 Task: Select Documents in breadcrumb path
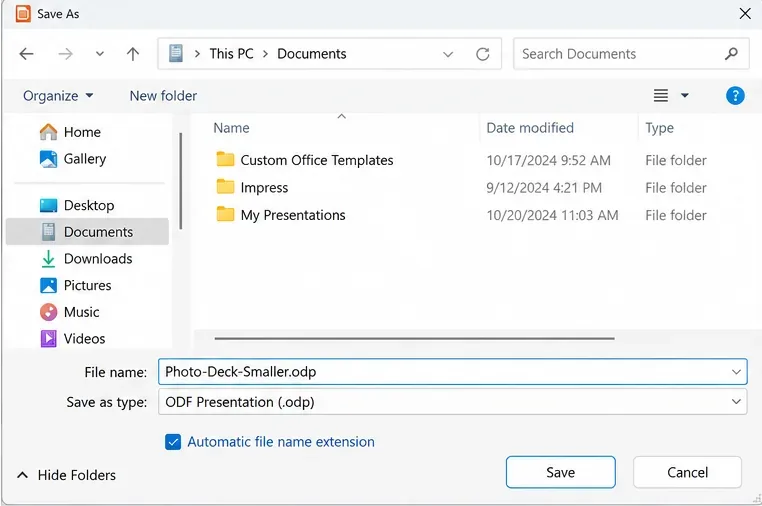(x=312, y=53)
